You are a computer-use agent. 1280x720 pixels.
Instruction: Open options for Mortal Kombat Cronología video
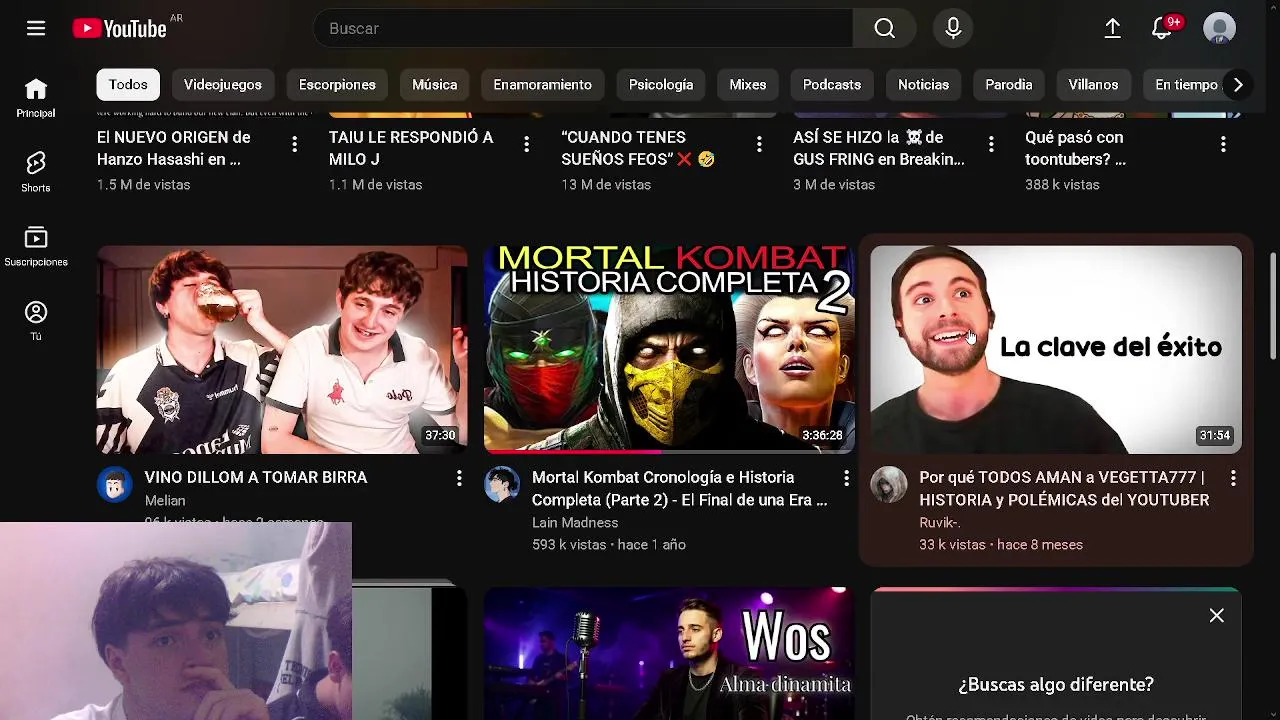[x=846, y=478]
